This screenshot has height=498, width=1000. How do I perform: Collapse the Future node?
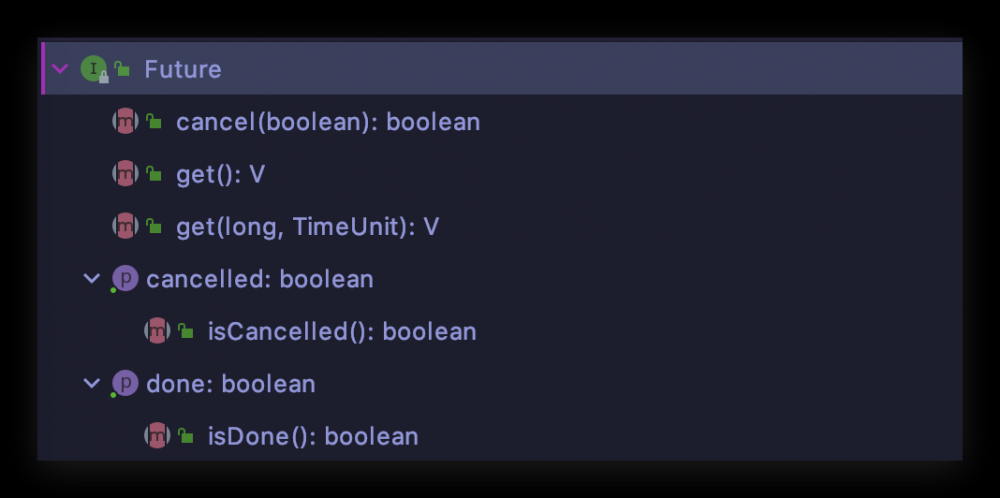(x=60, y=69)
